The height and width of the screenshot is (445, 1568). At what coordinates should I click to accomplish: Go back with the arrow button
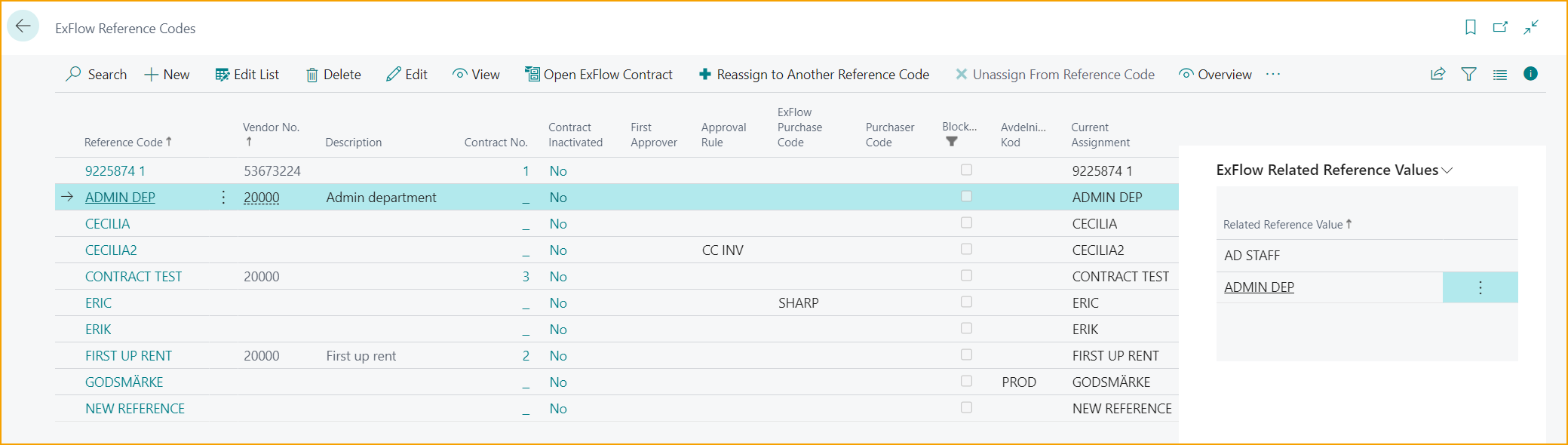pos(23,26)
